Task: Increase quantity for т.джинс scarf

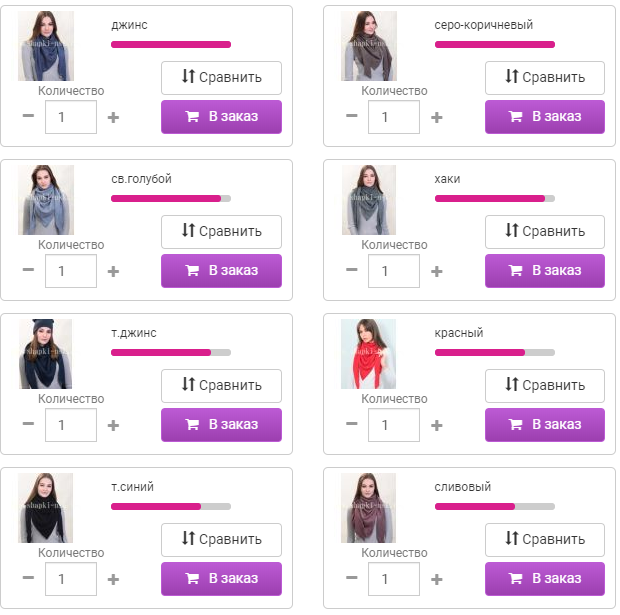Action: click(113, 425)
